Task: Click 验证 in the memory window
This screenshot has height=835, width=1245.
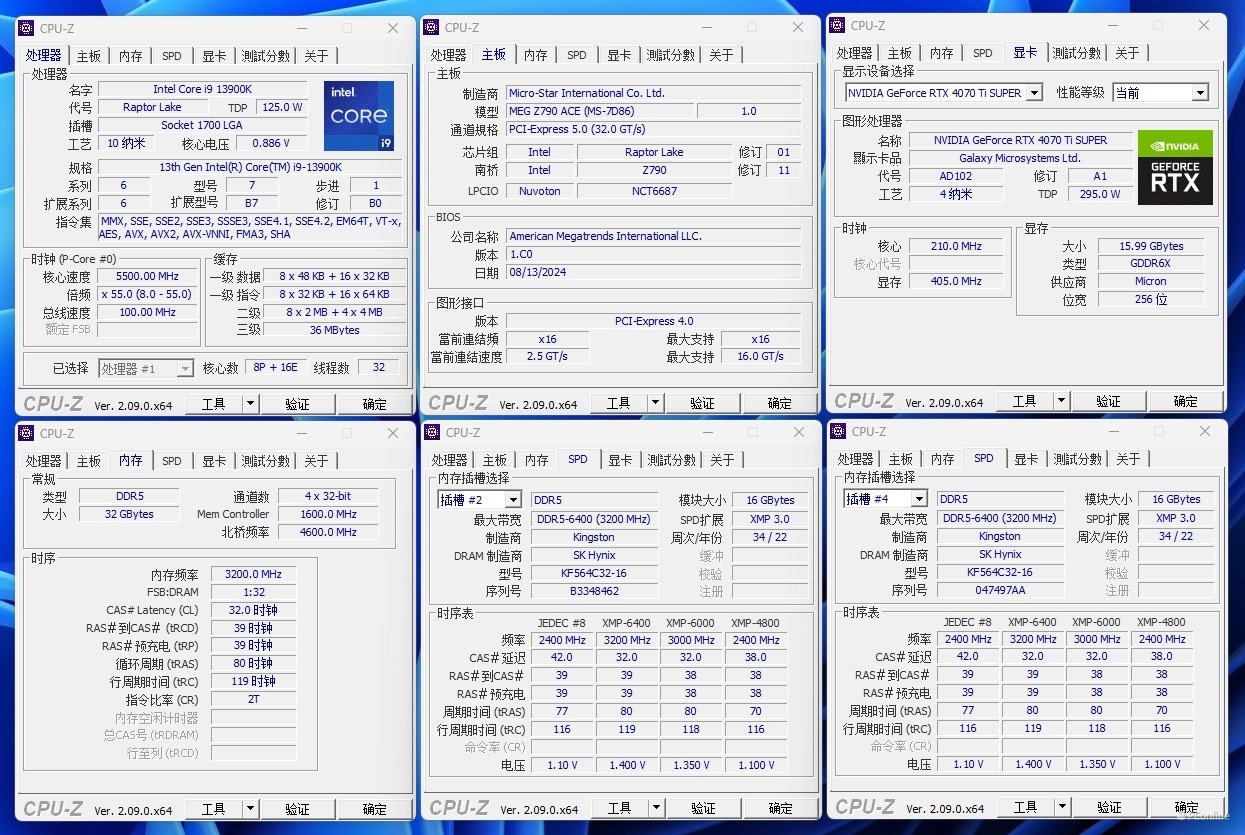Action: 297,809
